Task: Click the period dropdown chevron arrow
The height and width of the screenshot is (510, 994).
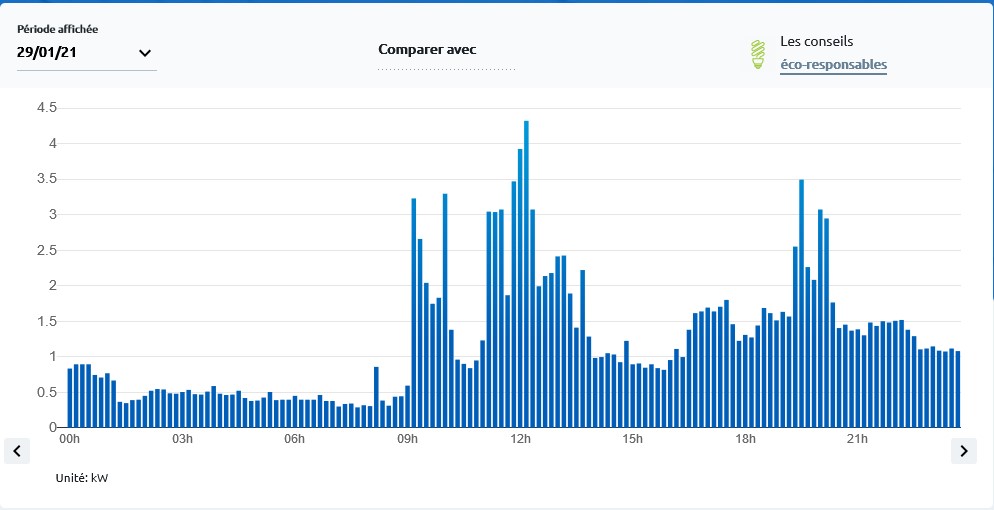Action: [x=145, y=53]
